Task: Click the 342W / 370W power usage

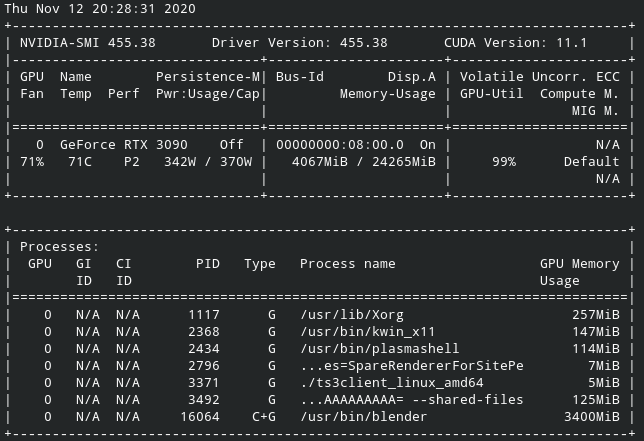Action: click(x=208, y=161)
